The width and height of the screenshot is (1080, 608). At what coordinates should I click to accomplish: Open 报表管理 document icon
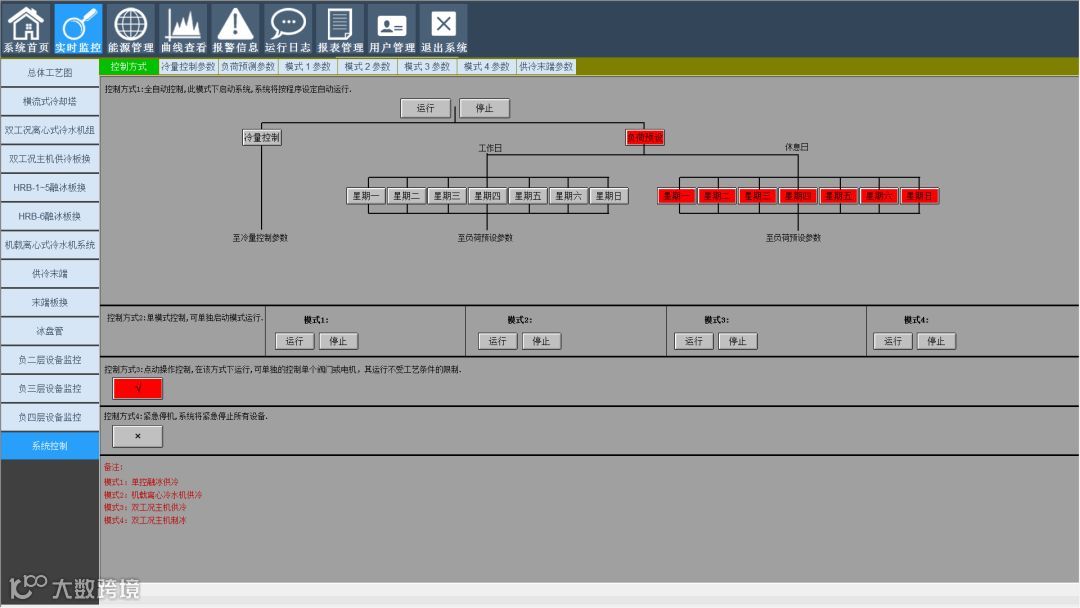tap(340, 29)
